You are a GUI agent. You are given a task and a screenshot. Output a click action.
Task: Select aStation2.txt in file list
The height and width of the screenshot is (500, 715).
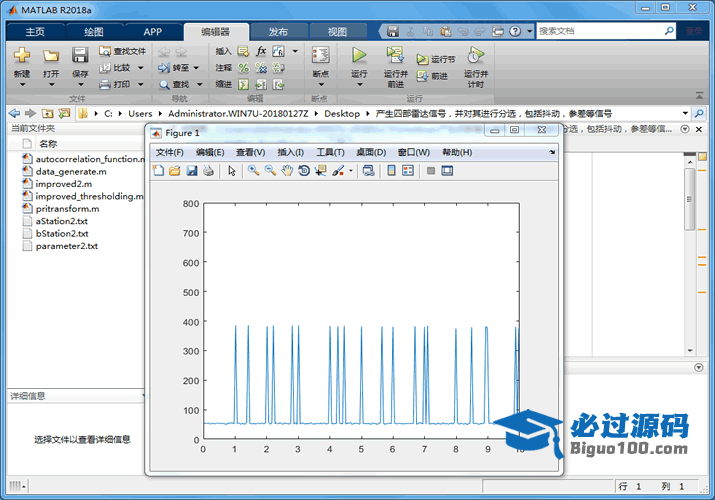[x=62, y=221]
